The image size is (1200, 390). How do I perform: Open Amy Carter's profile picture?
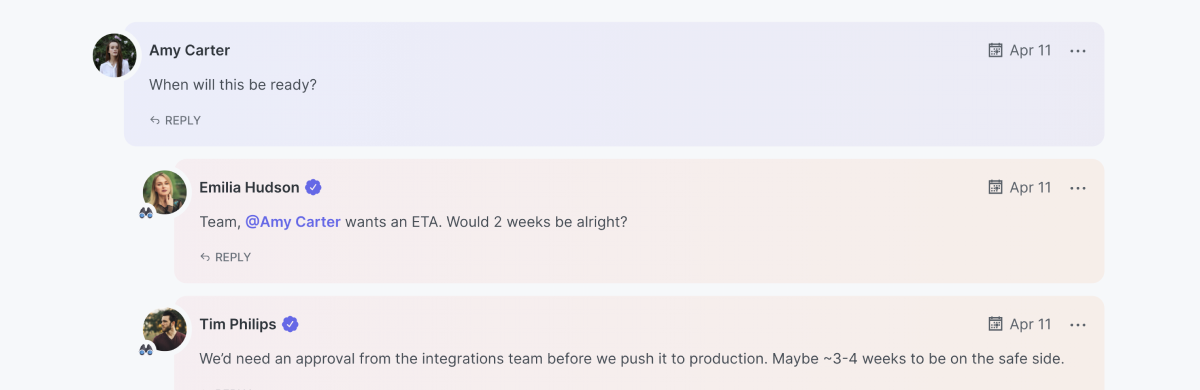coord(115,55)
